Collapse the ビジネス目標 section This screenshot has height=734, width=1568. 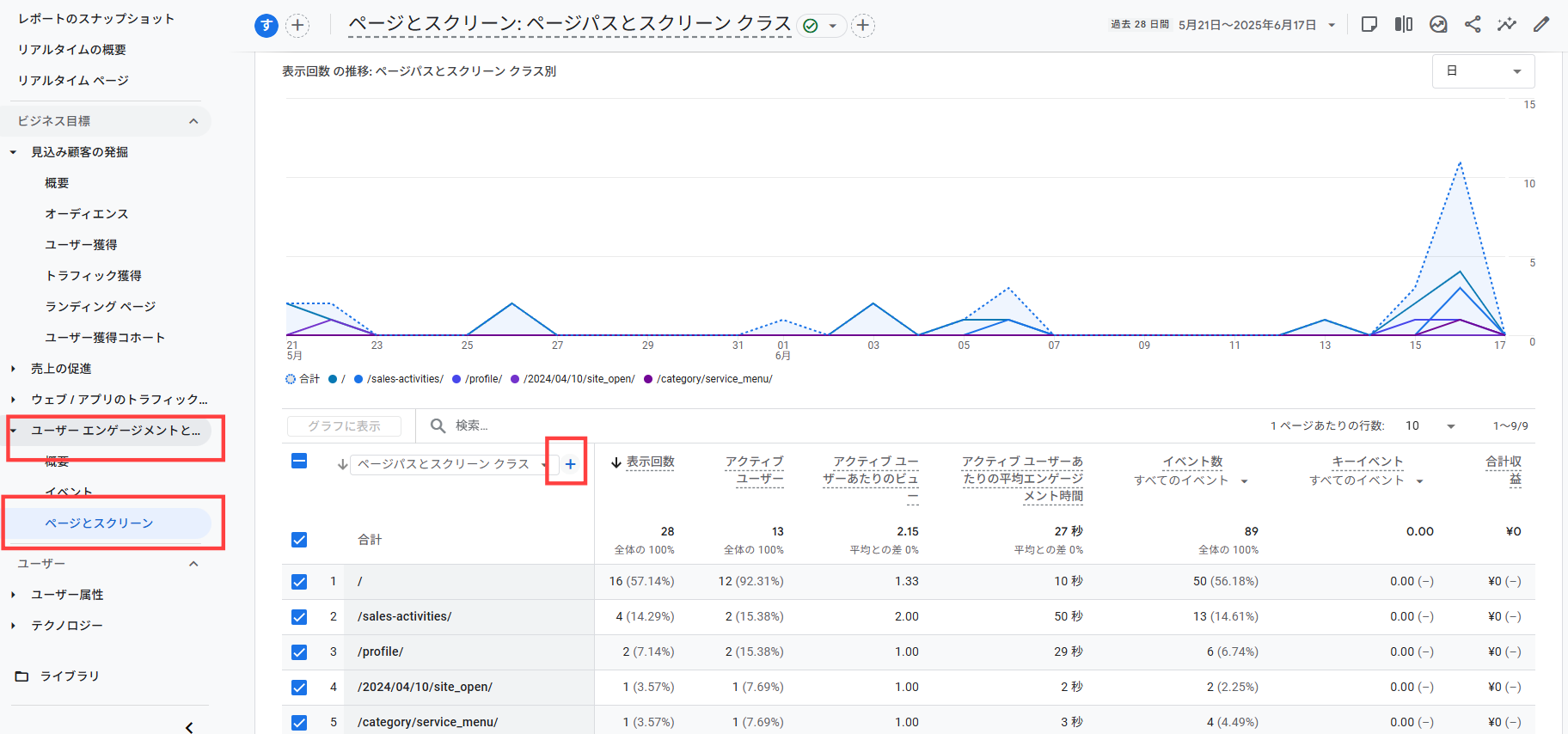click(193, 121)
